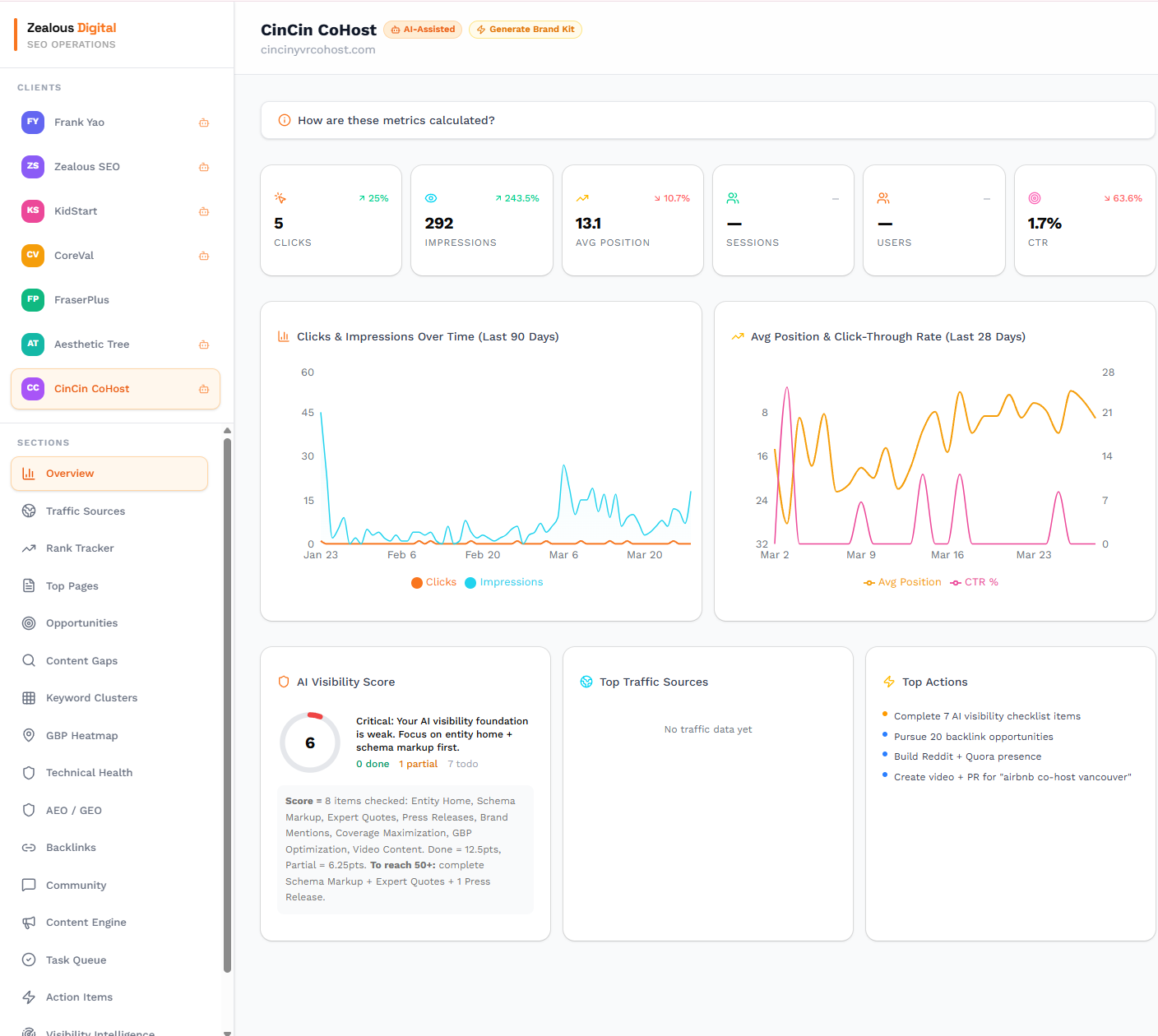Click the AI robot icon next to Frank Yao

[x=203, y=122]
